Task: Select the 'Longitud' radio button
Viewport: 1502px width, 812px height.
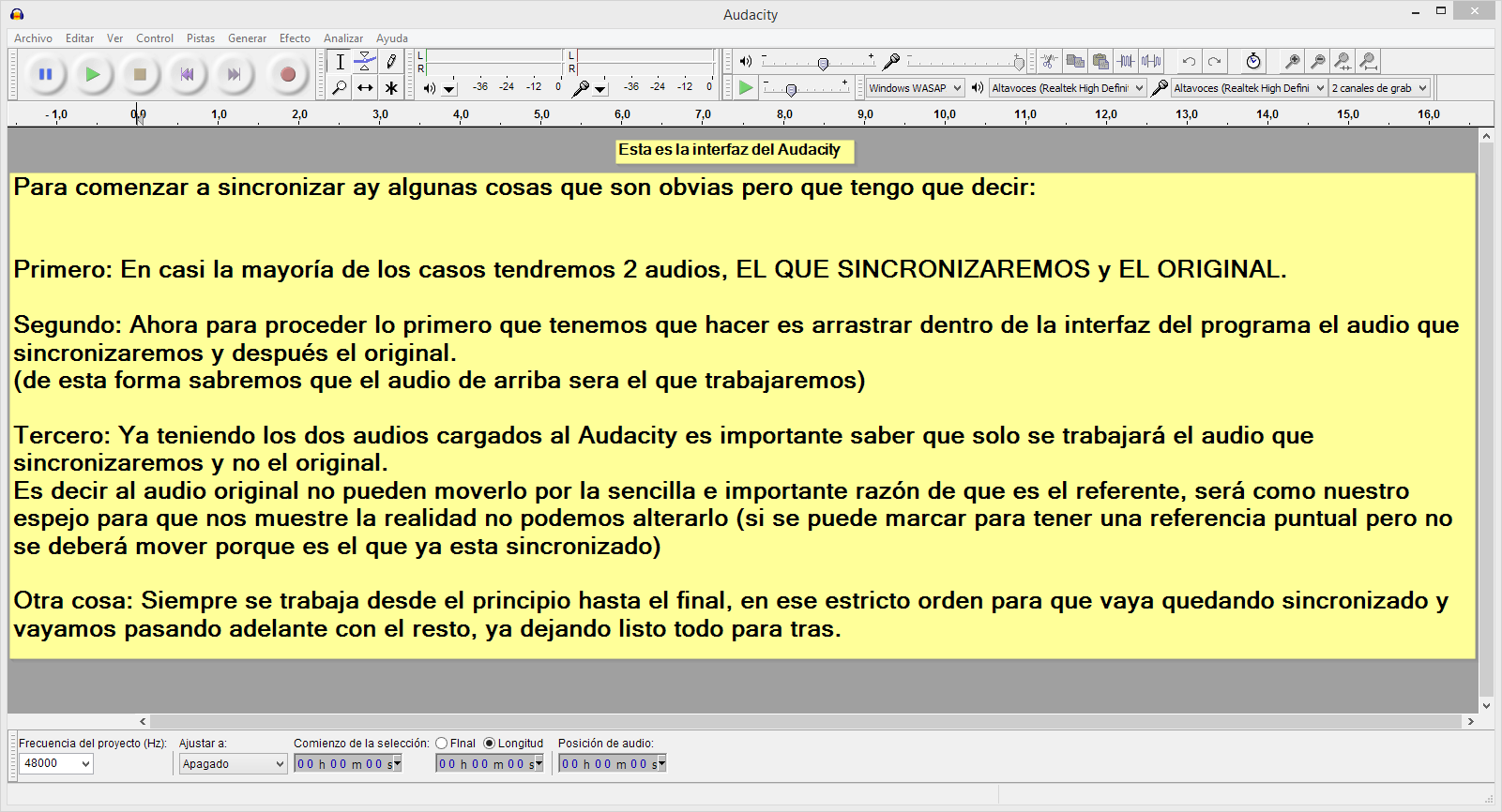Action: [489, 744]
